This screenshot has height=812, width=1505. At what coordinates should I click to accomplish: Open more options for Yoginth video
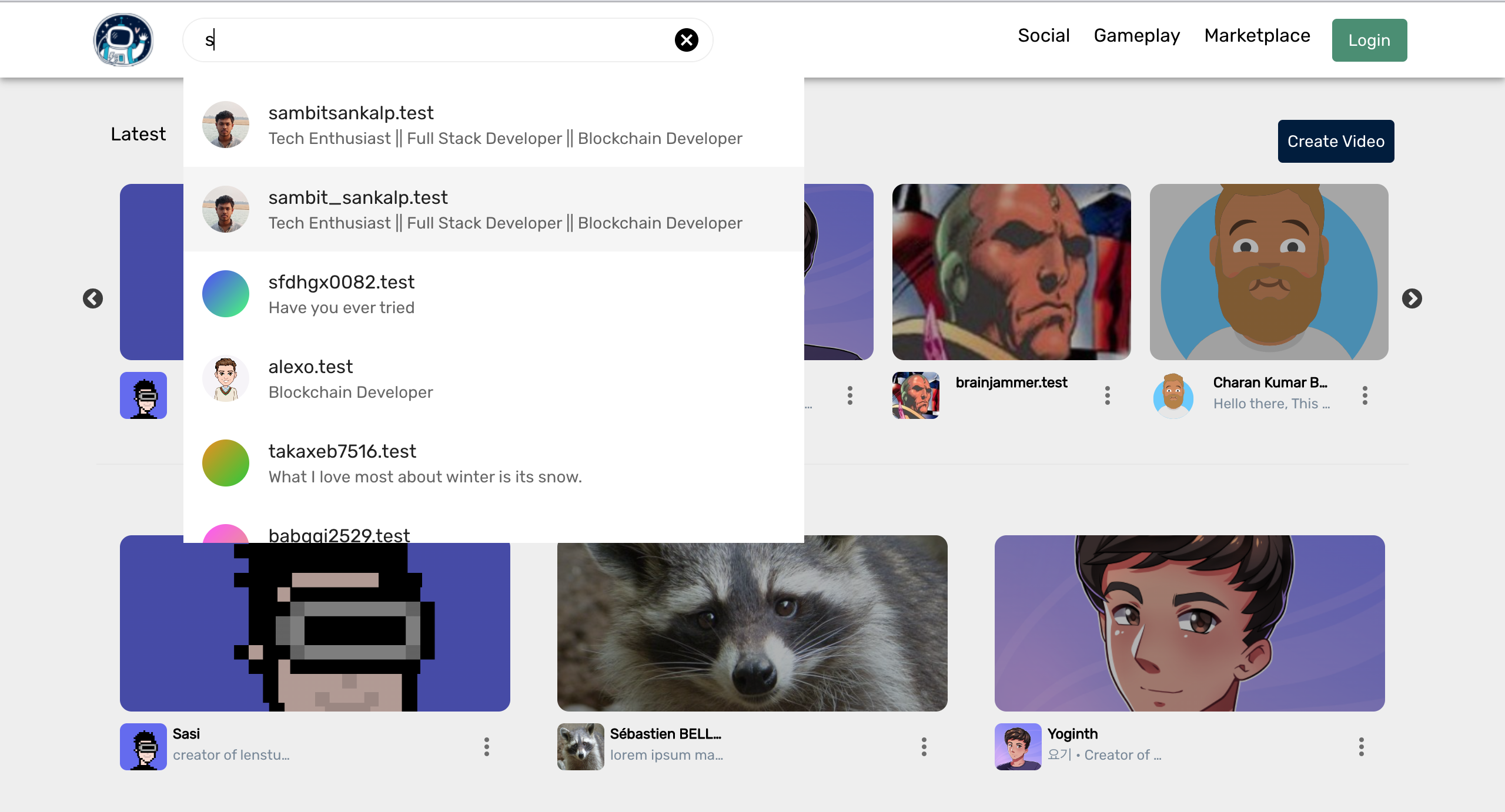tap(1361, 747)
